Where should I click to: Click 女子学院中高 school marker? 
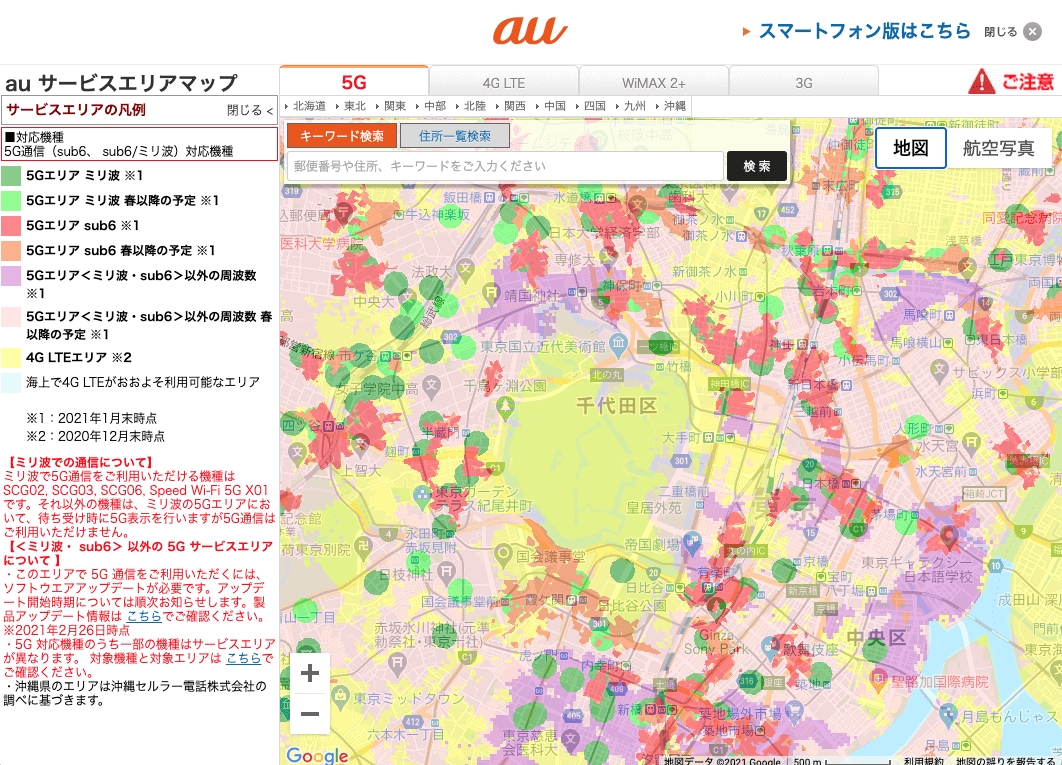click(x=431, y=387)
